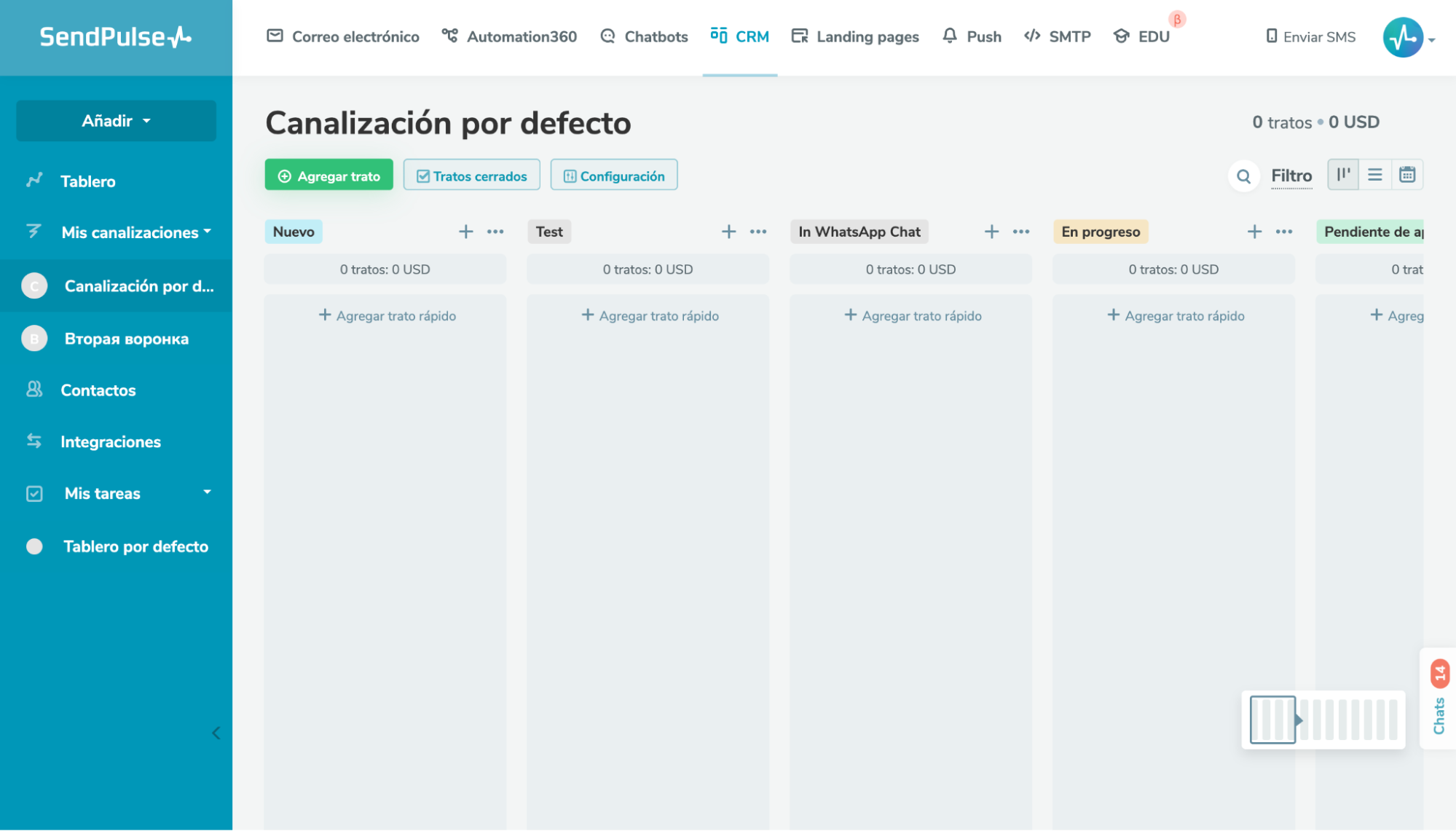Click Agregar trato rápido under In WhatsApp Chat
The image size is (1456, 831).
click(x=913, y=315)
